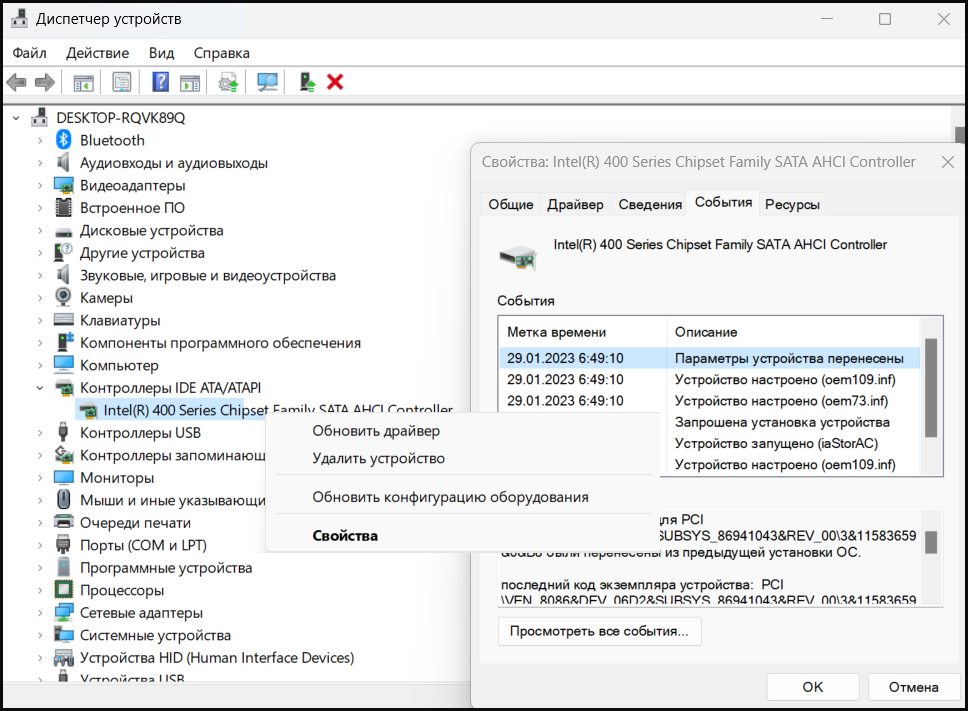Select event Устройство запущено (iaStorAC)
This screenshot has width=968, height=711.
click(776, 443)
